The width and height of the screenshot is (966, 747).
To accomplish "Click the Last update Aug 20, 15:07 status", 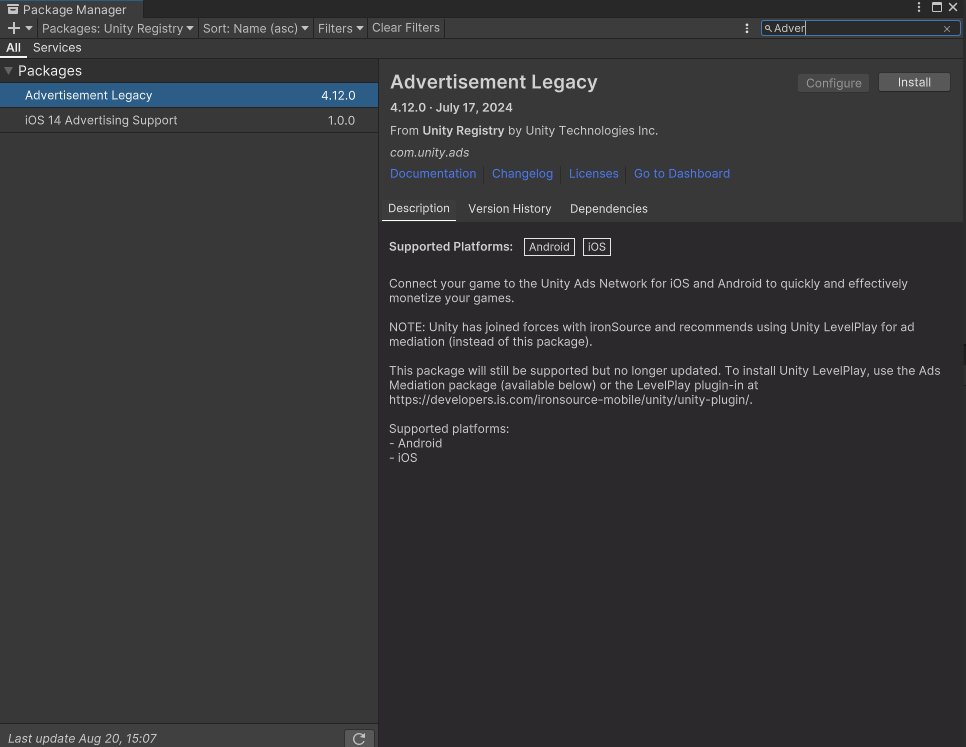I will coord(82,738).
